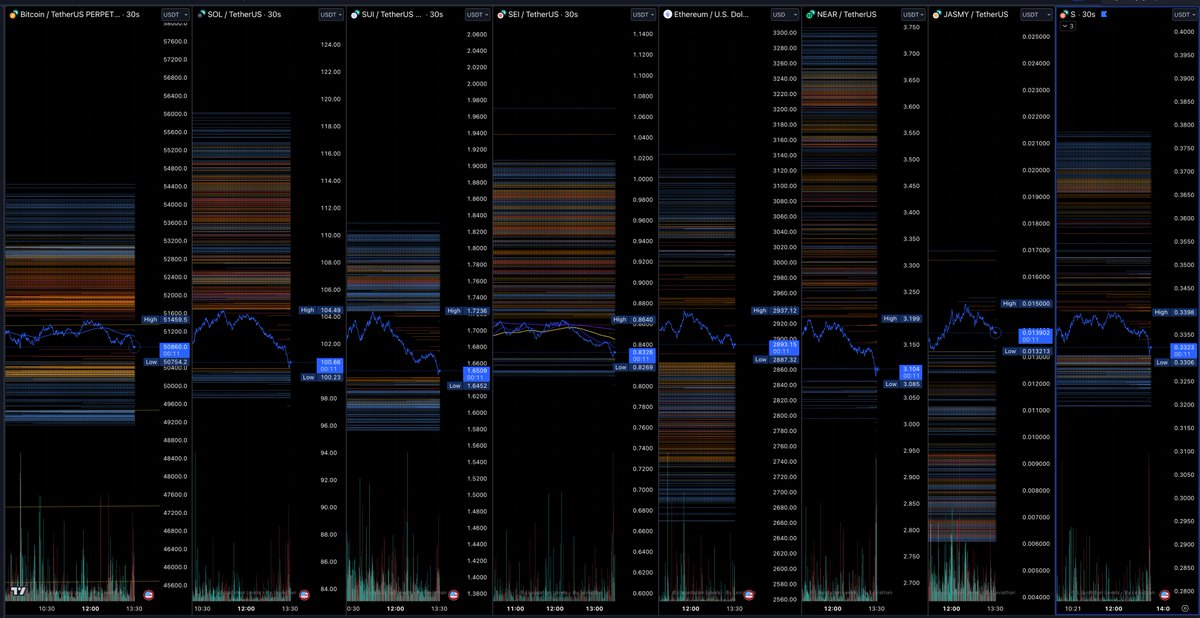
Task: Open NEAR / TetherUS symbol title
Action: pos(847,15)
